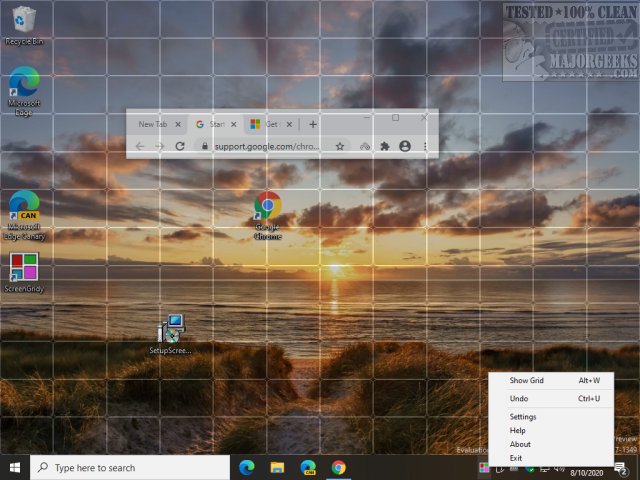This screenshot has height=480, width=640.
Task: Choose Exit to quit ScreenGridy
Action: (x=551, y=458)
